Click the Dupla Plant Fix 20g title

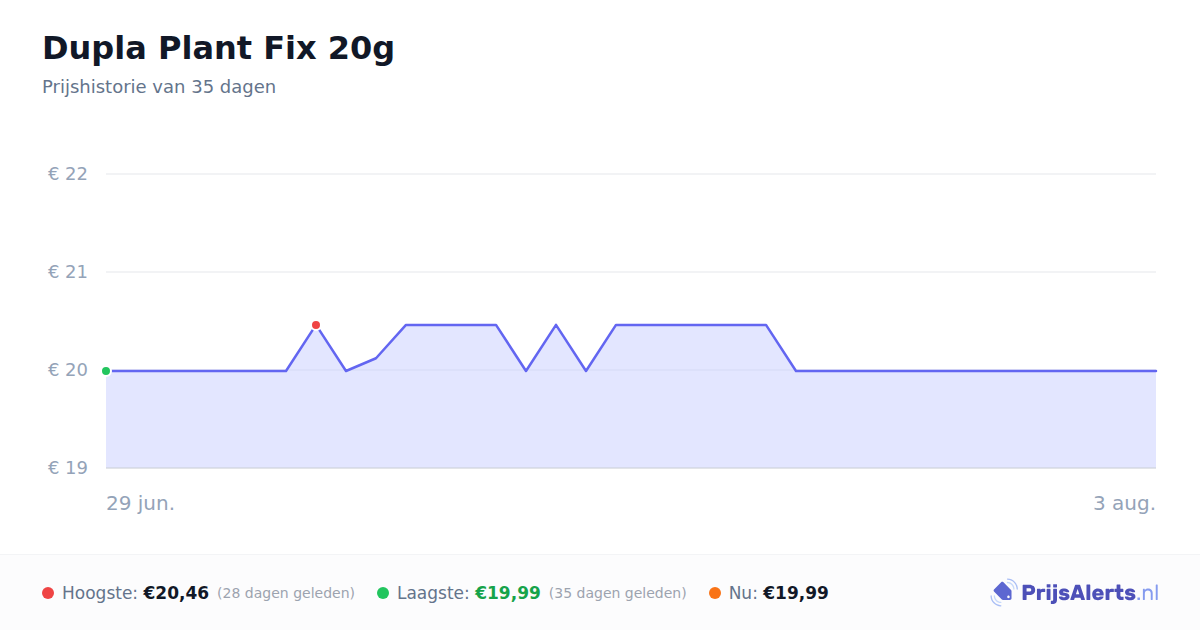click(x=218, y=48)
